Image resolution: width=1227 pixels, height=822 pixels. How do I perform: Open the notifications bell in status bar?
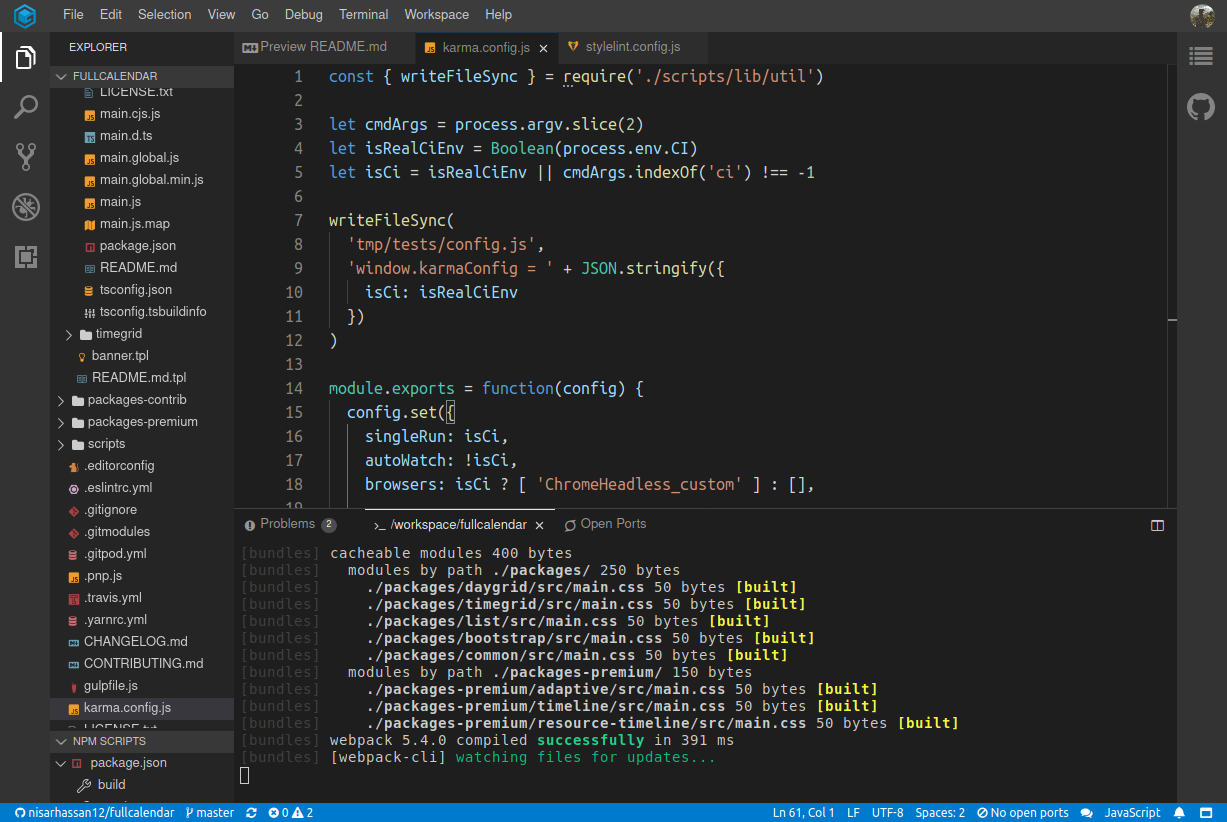point(1179,813)
